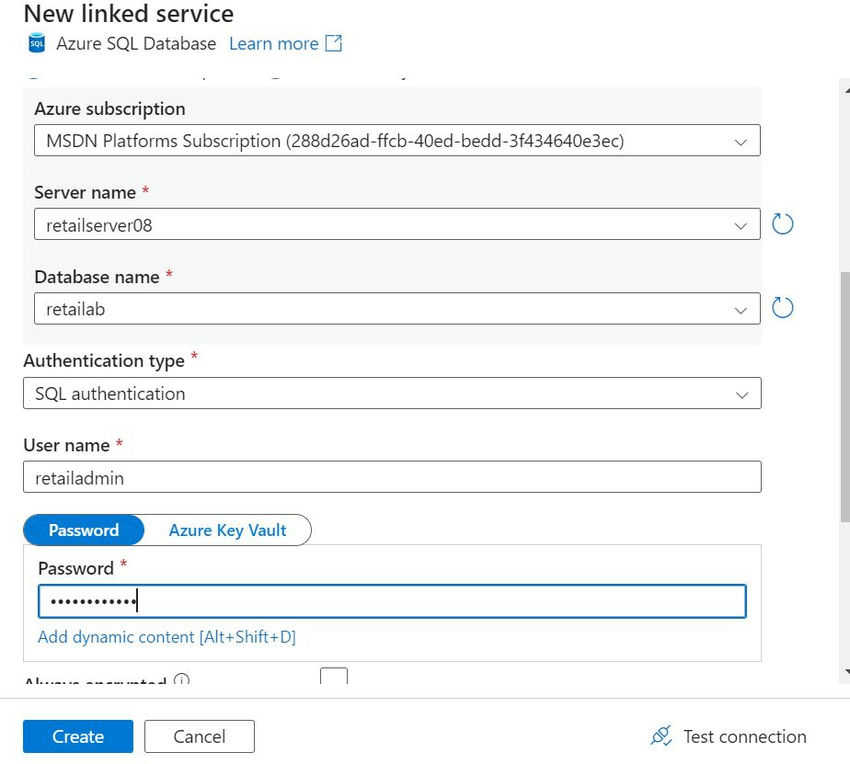Screen dimensions: 850x764
Task: Expand the Server name dropdown
Action: point(740,225)
